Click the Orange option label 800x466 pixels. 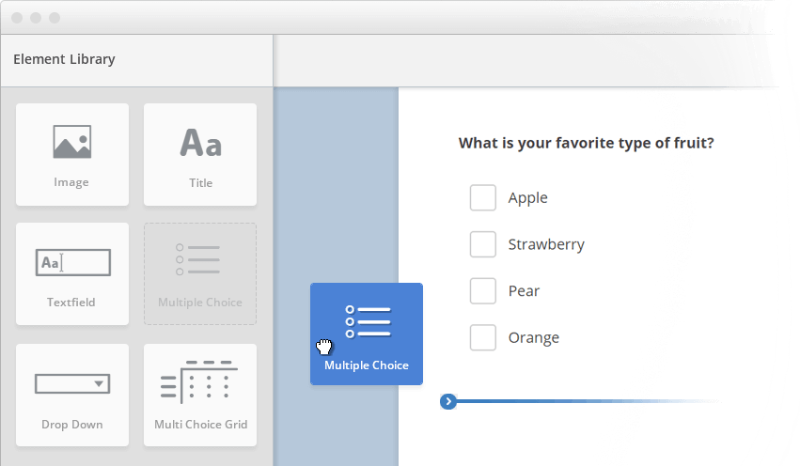click(534, 338)
